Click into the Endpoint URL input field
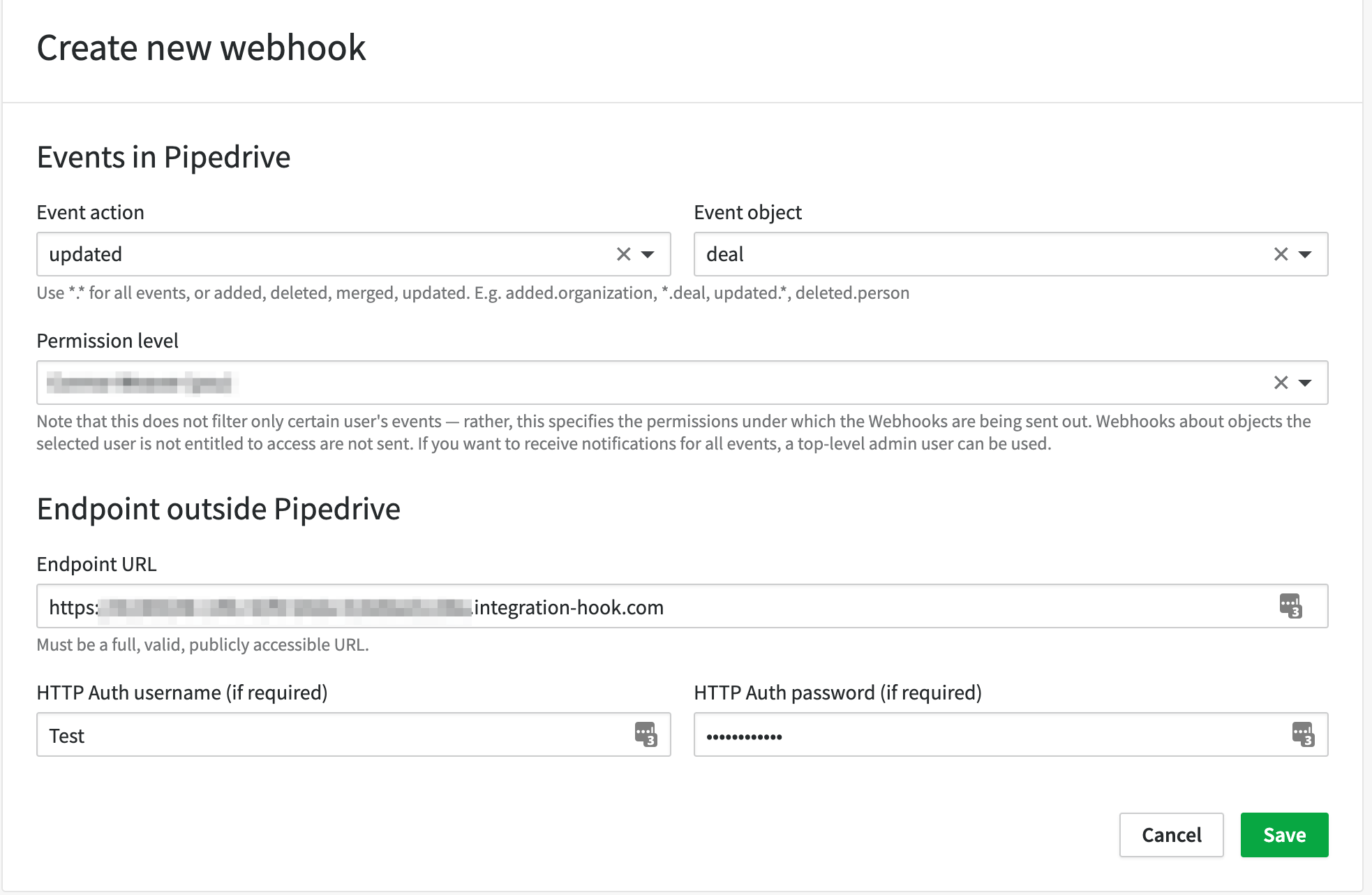Screen dimensions: 1372x895 682,606
